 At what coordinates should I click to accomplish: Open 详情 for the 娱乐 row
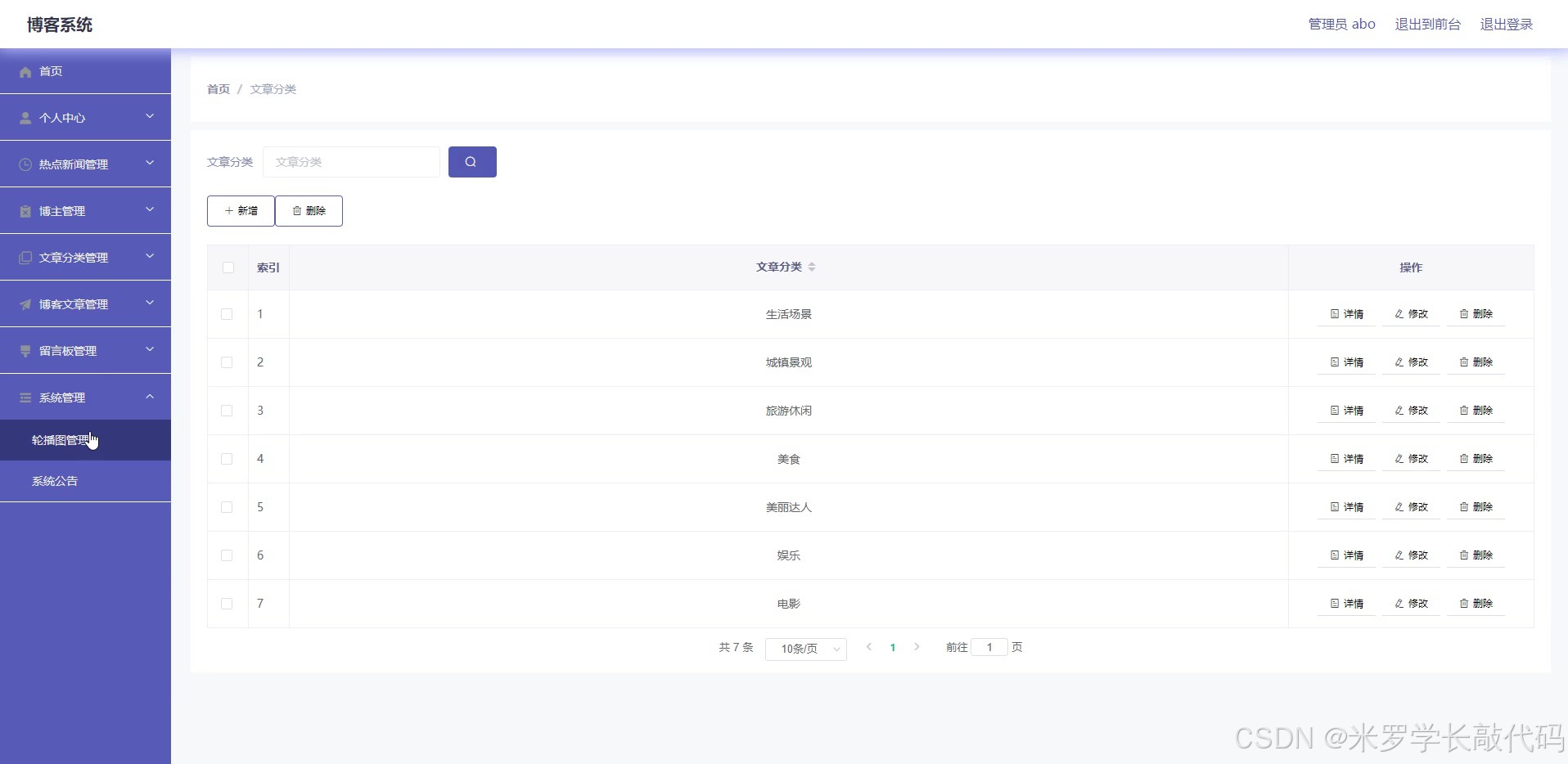1346,555
